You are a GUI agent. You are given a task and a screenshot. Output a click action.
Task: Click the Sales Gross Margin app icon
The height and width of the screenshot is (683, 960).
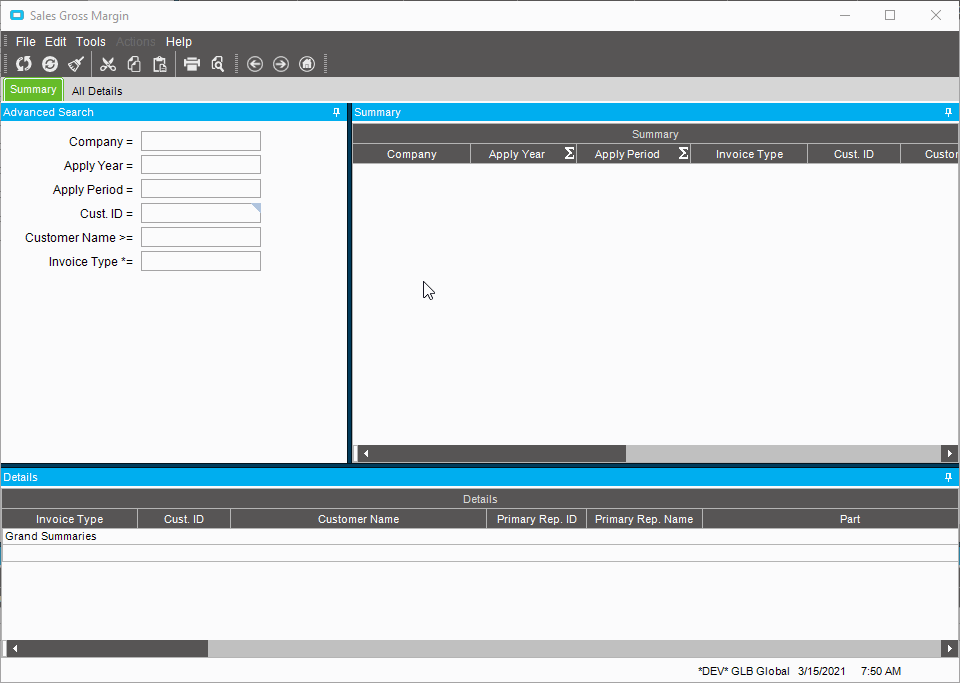coord(17,15)
